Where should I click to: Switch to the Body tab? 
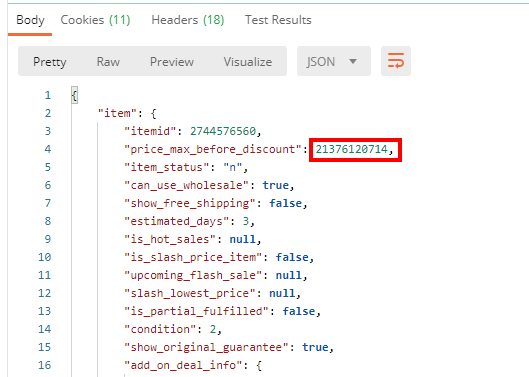coord(30,20)
